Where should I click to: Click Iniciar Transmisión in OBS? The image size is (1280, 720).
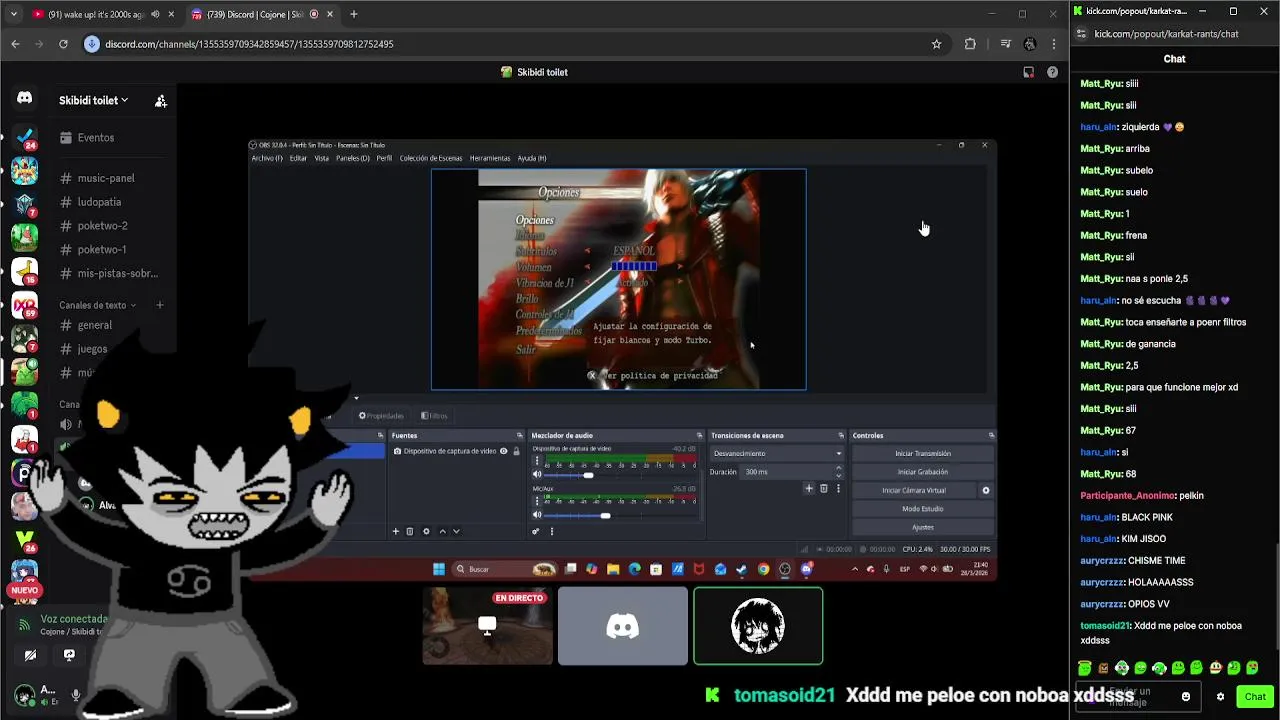coord(923,453)
